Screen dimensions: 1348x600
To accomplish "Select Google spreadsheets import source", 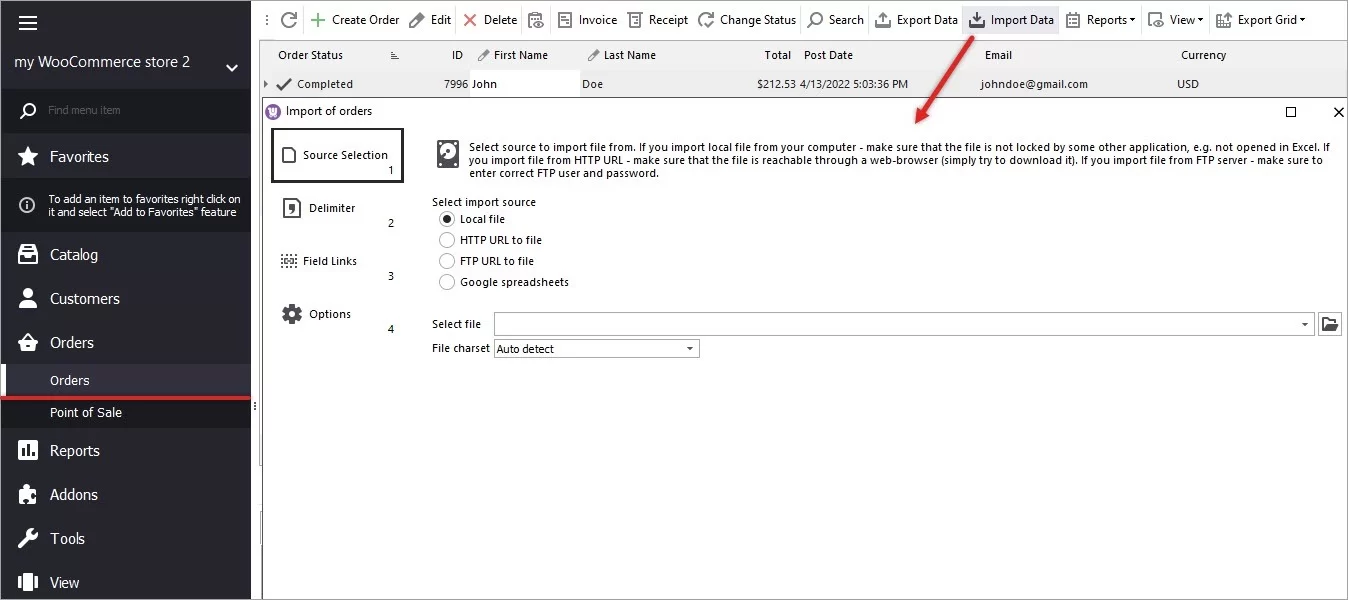I will pyautogui.click(x=447, y=281).
